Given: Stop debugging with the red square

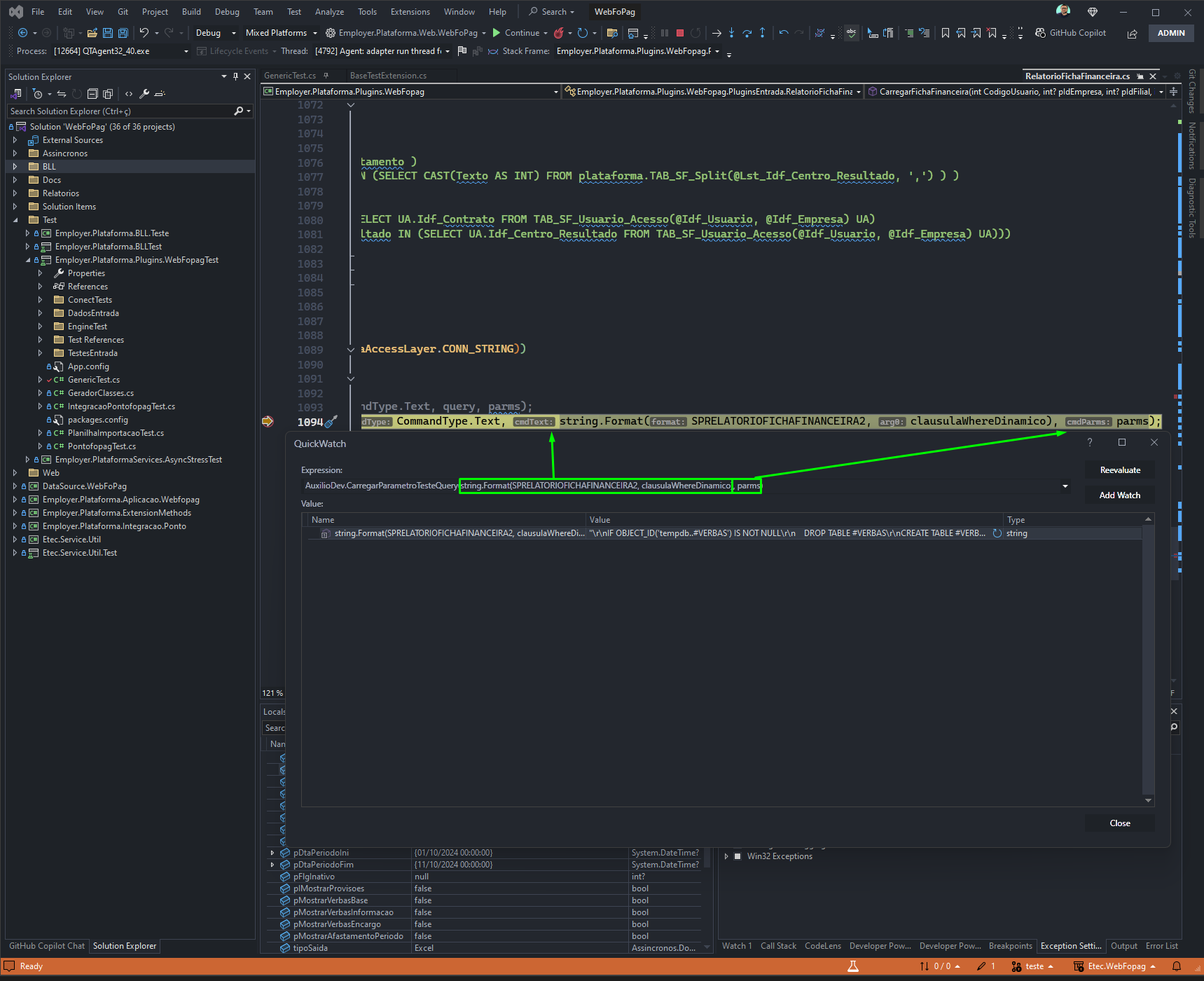Looking at the screenshot, I should (679, 33).
